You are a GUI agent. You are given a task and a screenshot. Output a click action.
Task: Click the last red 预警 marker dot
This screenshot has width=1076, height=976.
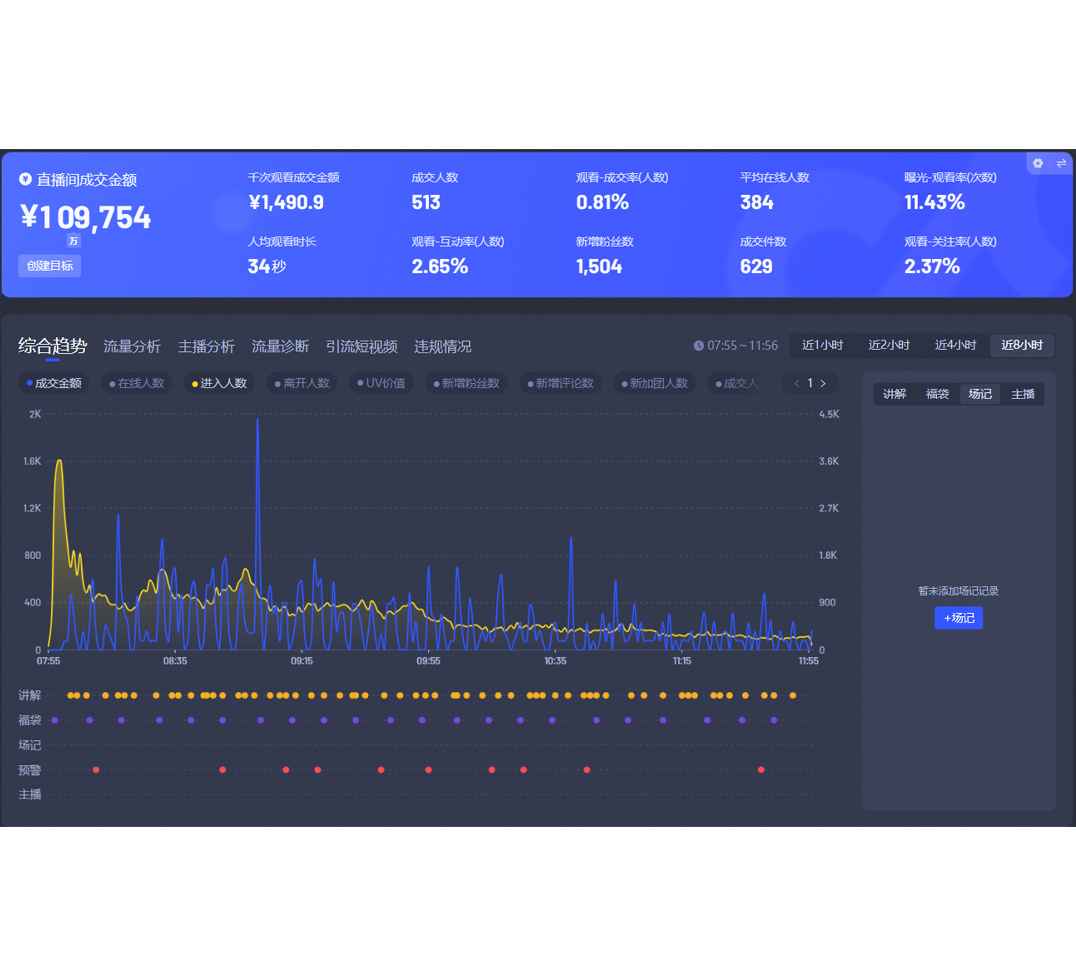click(x=761, y=770)
